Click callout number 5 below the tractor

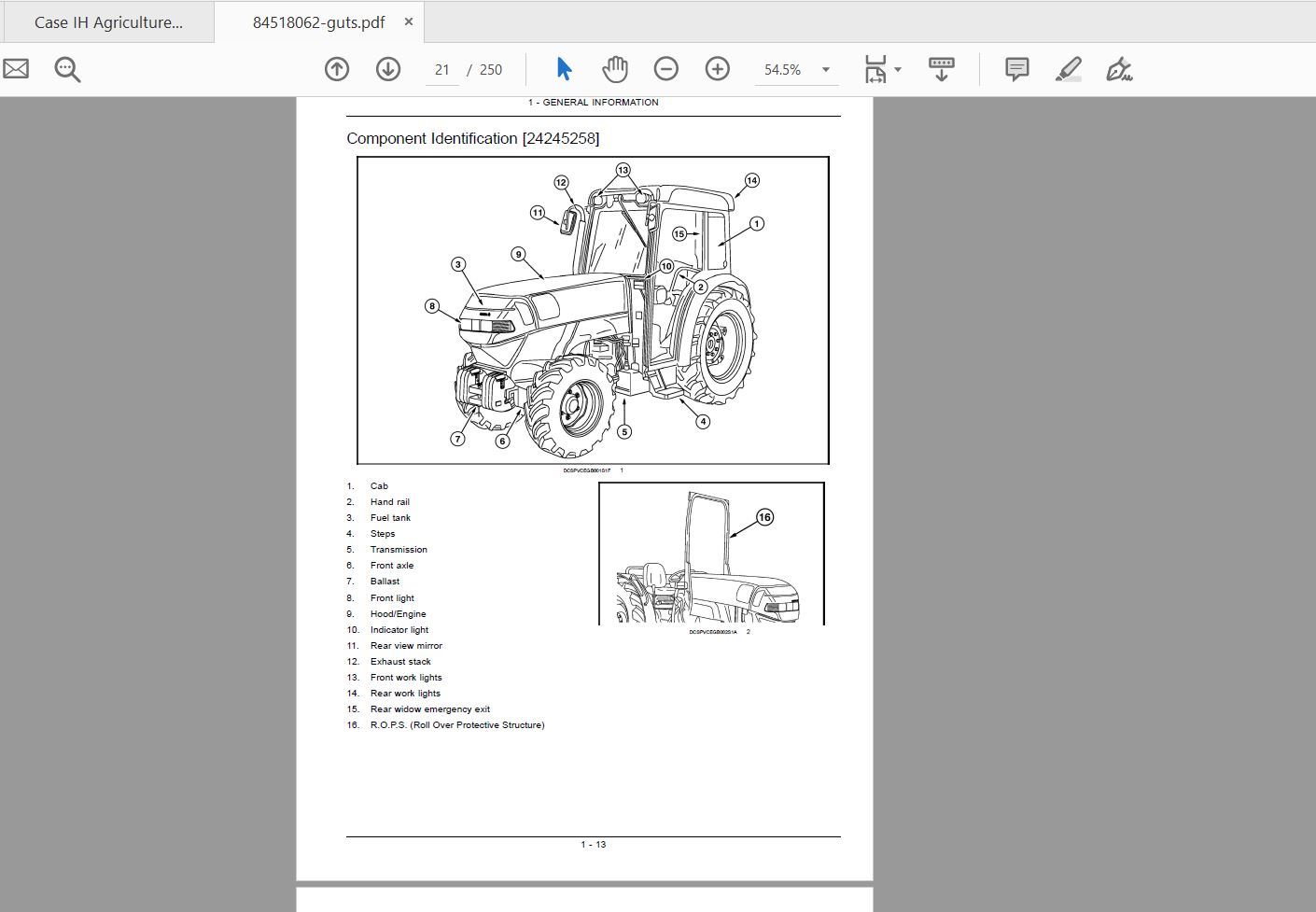(624, 431)
